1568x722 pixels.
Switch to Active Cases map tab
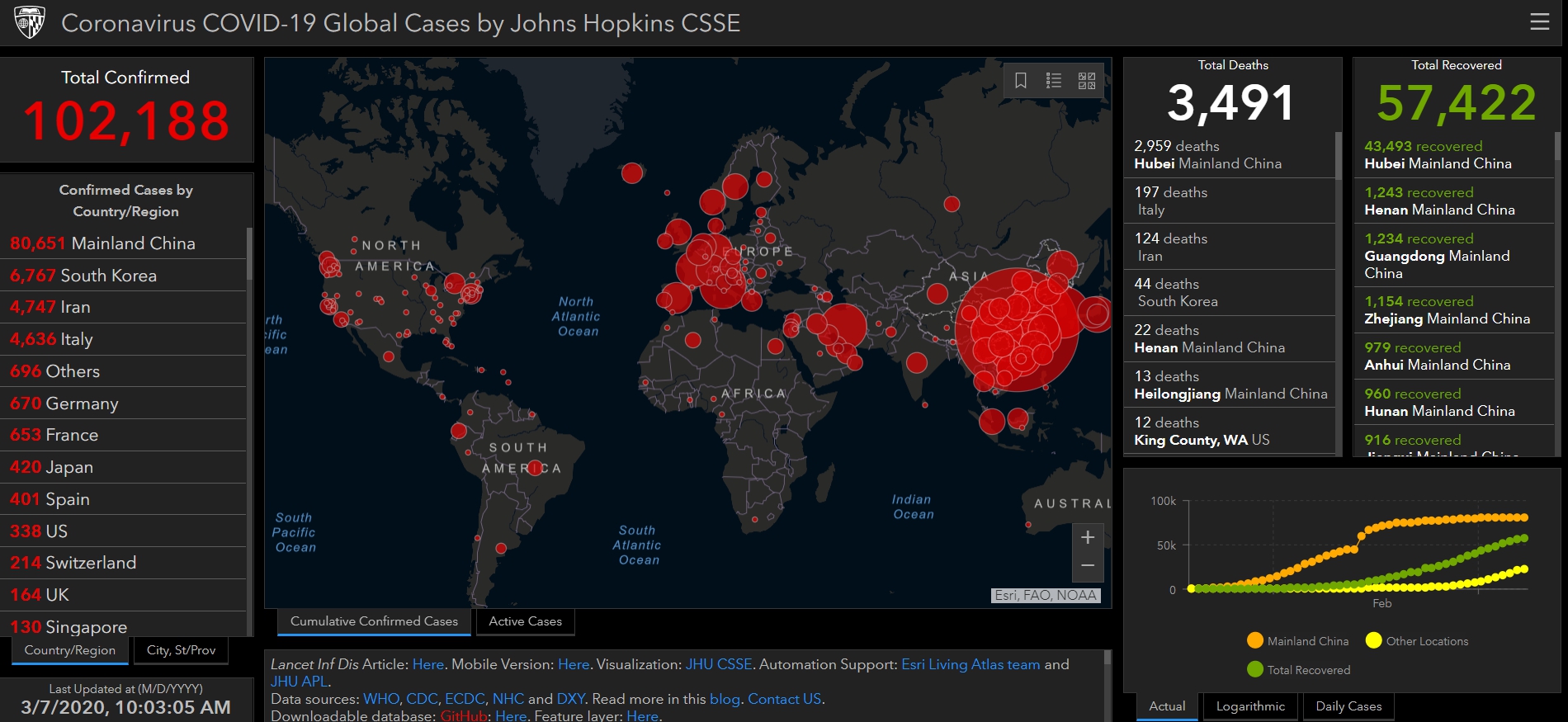tap(525, 621)
